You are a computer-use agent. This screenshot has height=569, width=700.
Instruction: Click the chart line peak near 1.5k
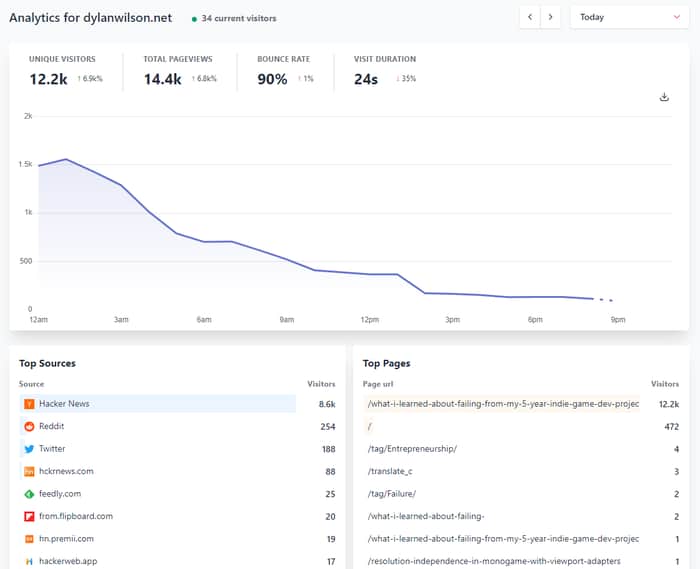66,159
